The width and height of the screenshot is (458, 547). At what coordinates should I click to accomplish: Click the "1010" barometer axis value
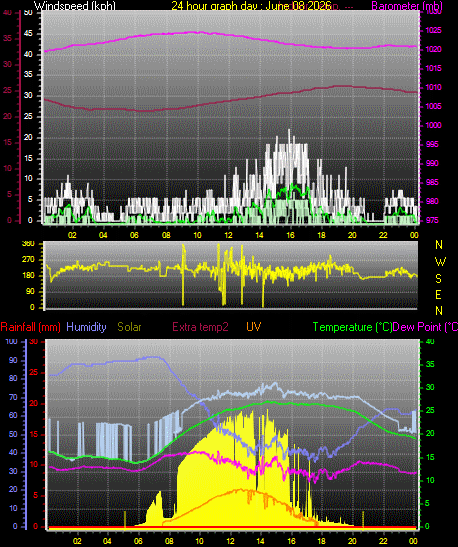tap(434, 87)
